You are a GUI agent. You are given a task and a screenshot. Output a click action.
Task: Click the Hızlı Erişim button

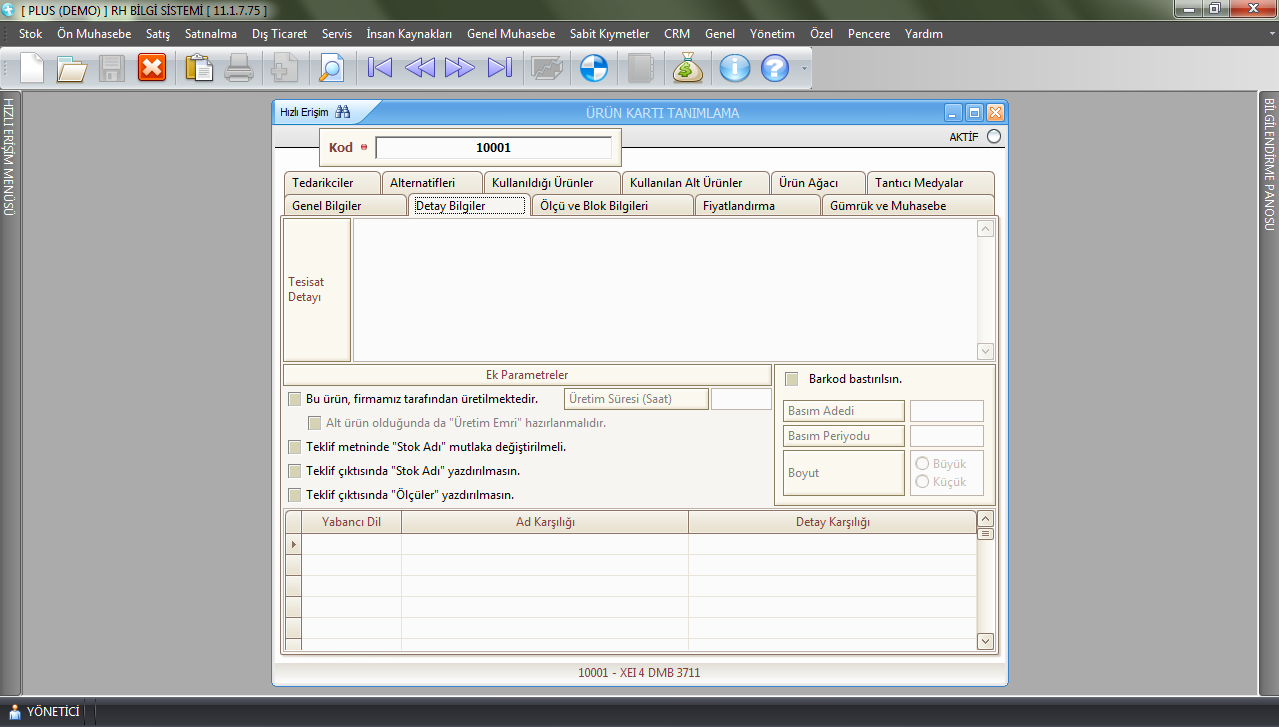coord(314,112)
